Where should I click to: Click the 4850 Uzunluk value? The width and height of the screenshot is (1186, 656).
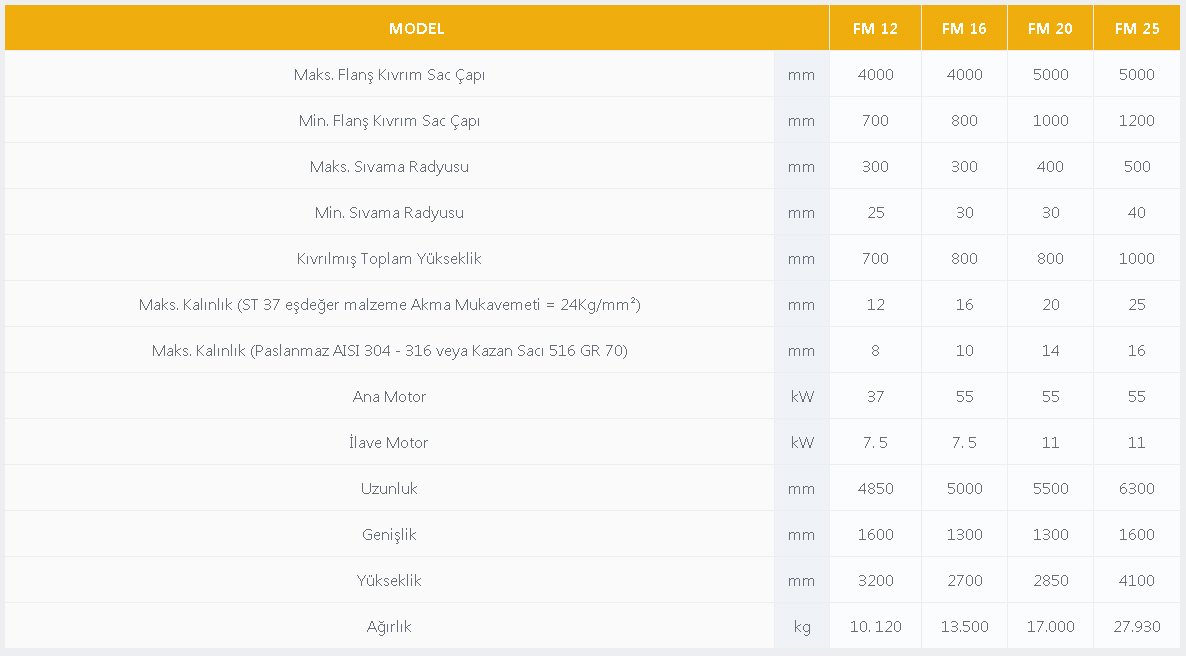875,489
